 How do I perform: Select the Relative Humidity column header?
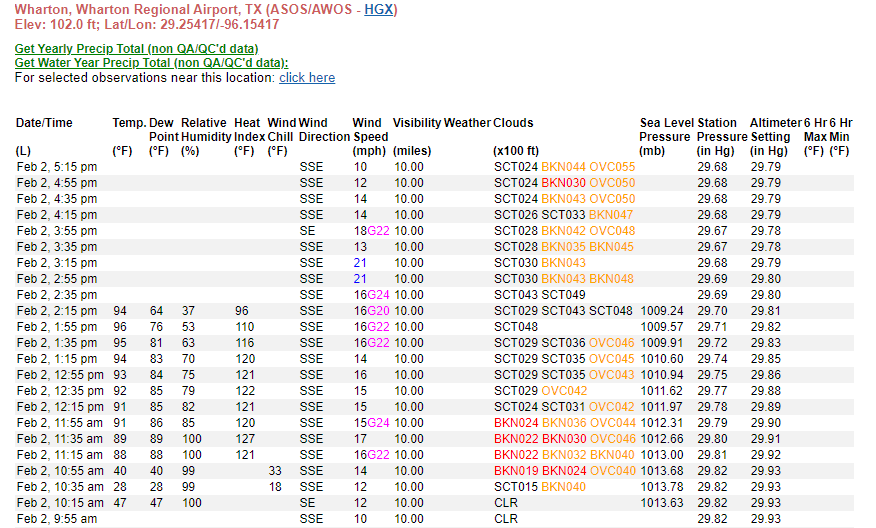coord(203,130)
